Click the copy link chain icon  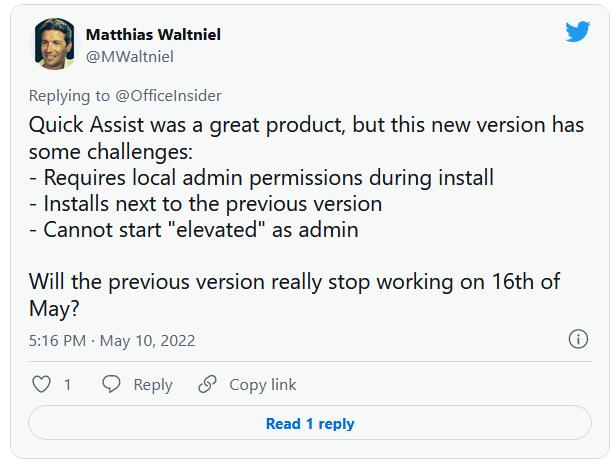(x=207, y=384)
